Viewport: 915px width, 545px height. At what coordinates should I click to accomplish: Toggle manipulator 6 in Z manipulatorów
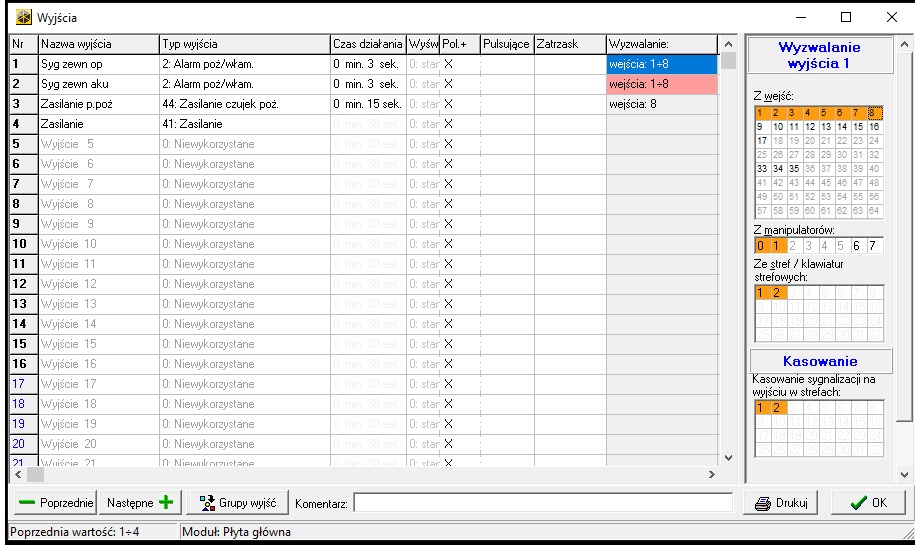click(x=858, y=246)
